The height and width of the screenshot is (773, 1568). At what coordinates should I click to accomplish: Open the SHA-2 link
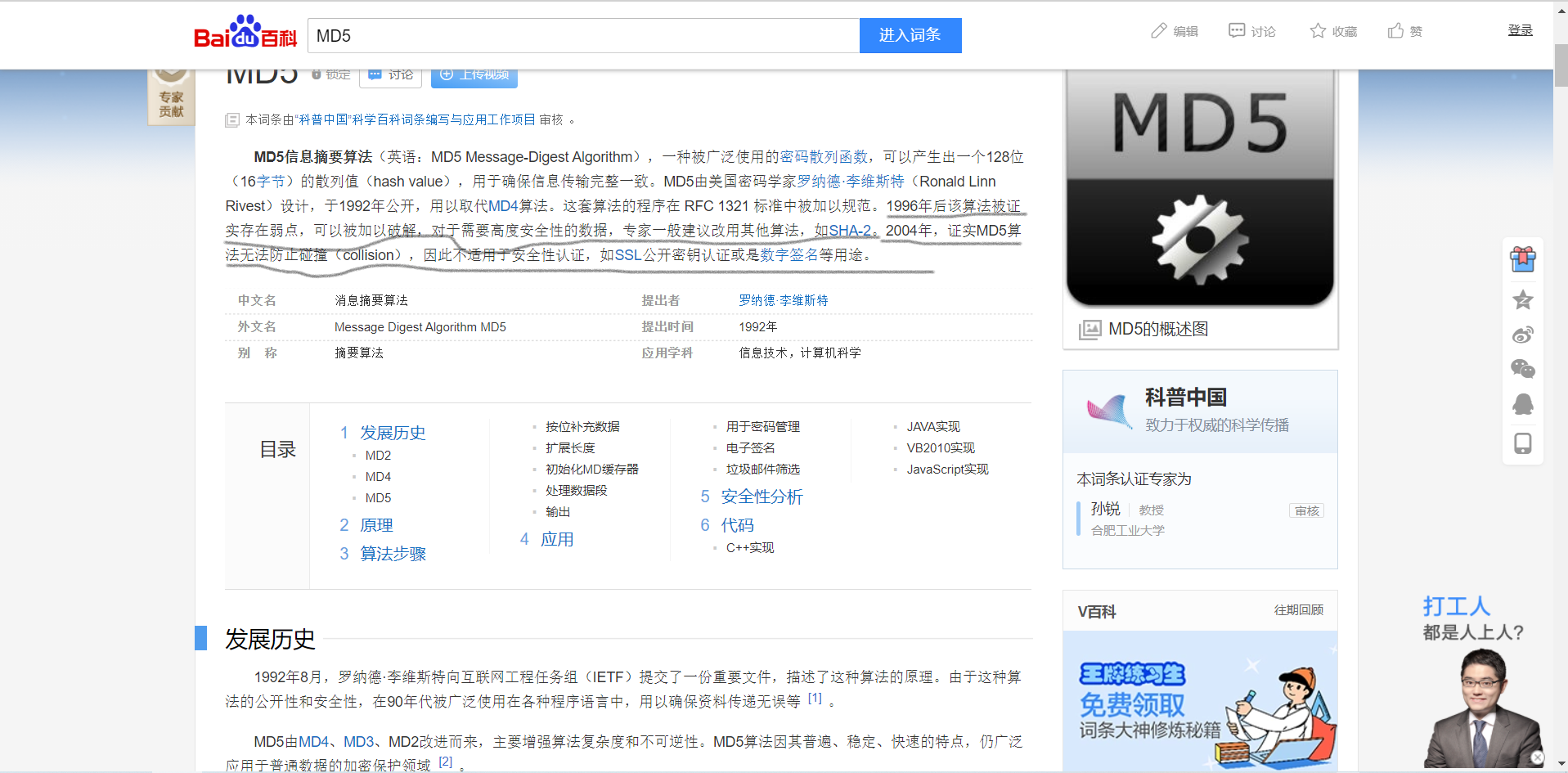(850, 231)
